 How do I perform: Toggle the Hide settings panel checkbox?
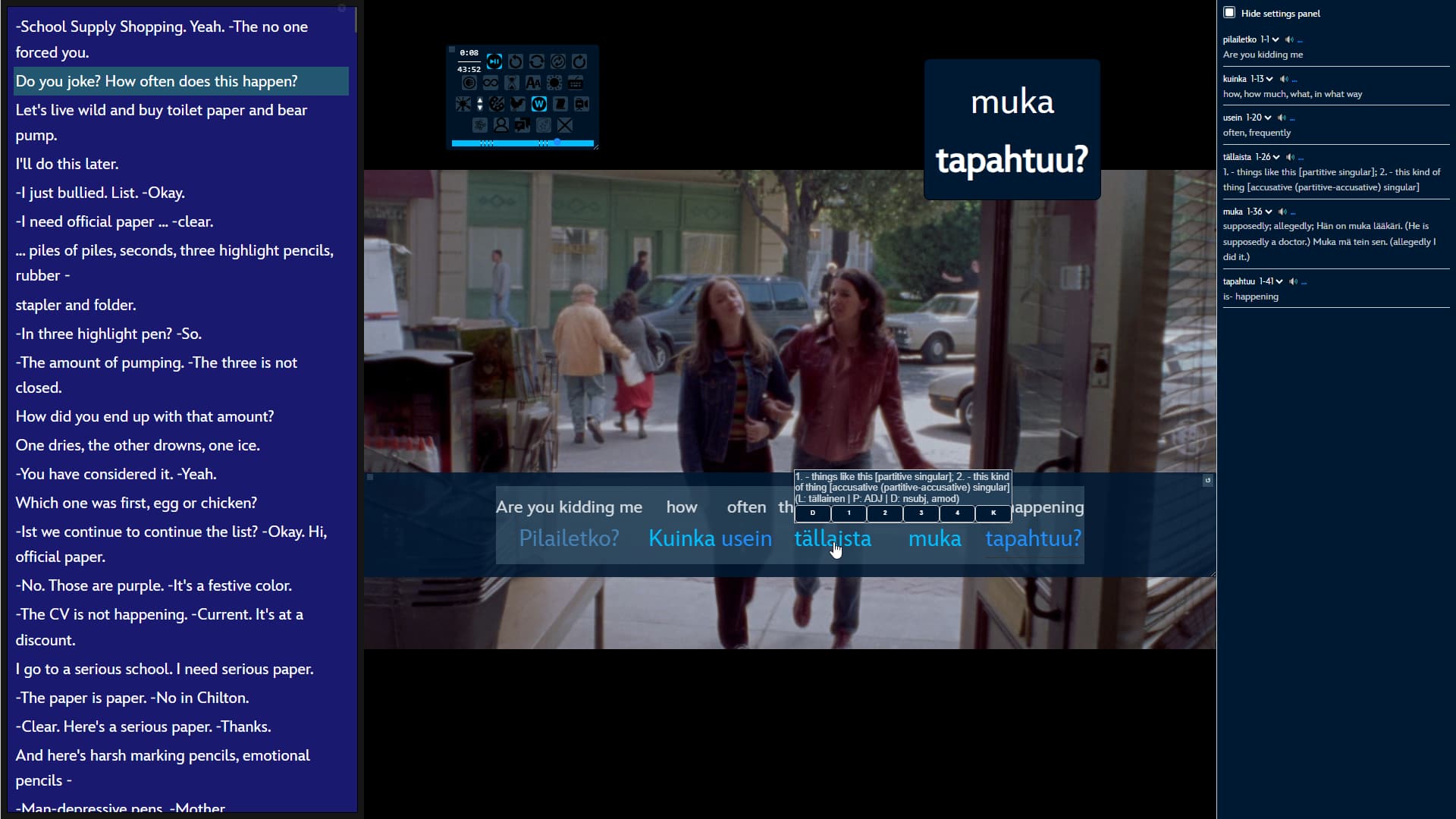click(x=1229, y=13)
